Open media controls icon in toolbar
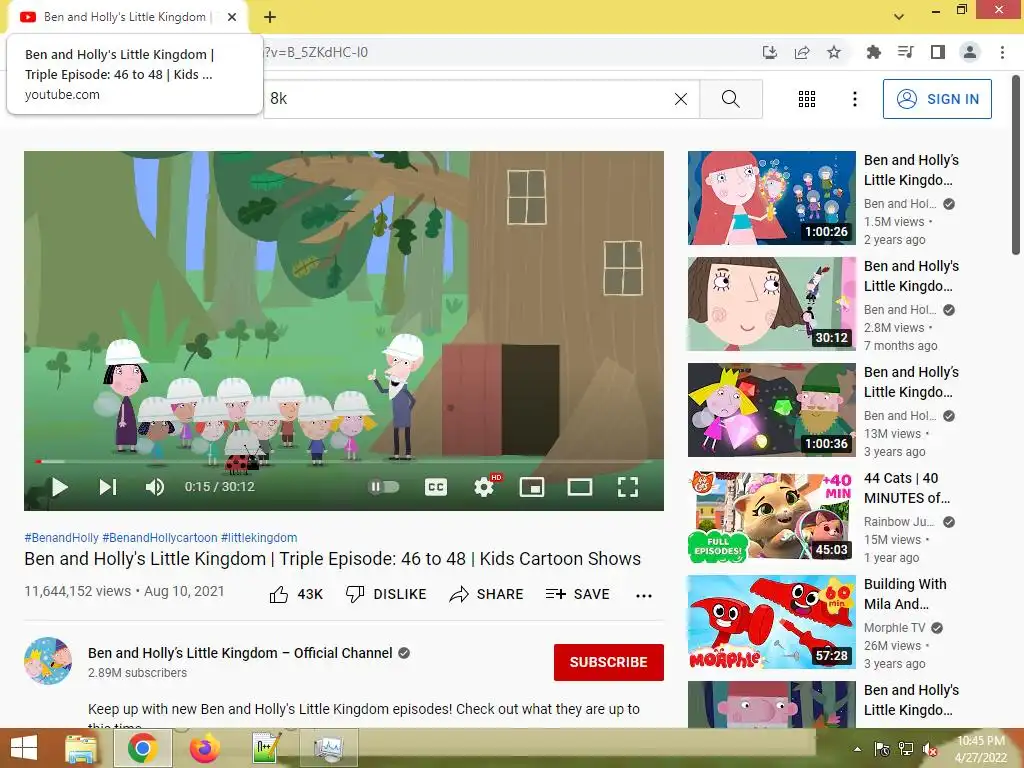Viewport: 1024px width, 768px height. (905, 52)
